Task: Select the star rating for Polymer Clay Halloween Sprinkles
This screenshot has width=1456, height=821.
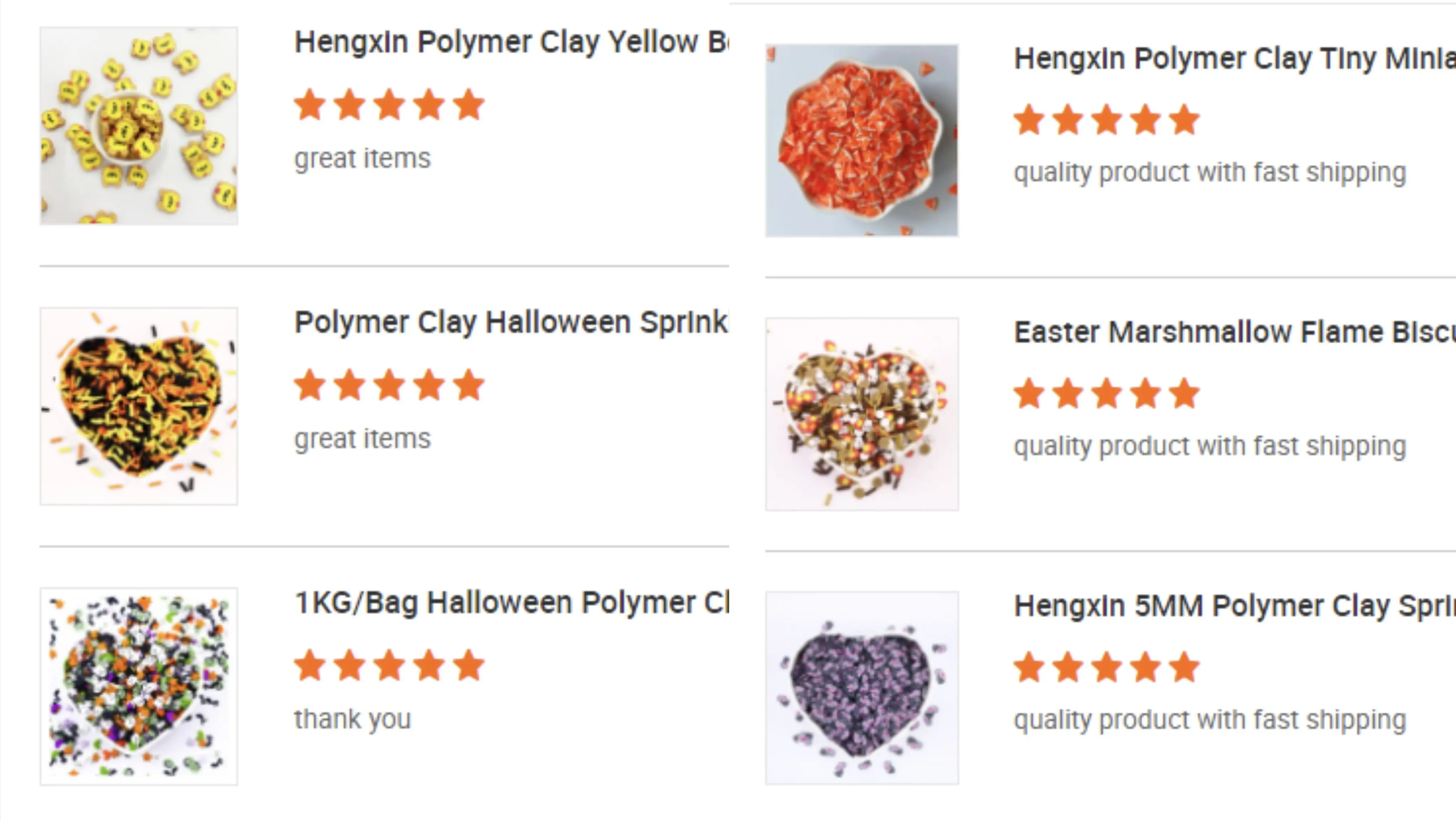Action: click(x=389, y=386)
